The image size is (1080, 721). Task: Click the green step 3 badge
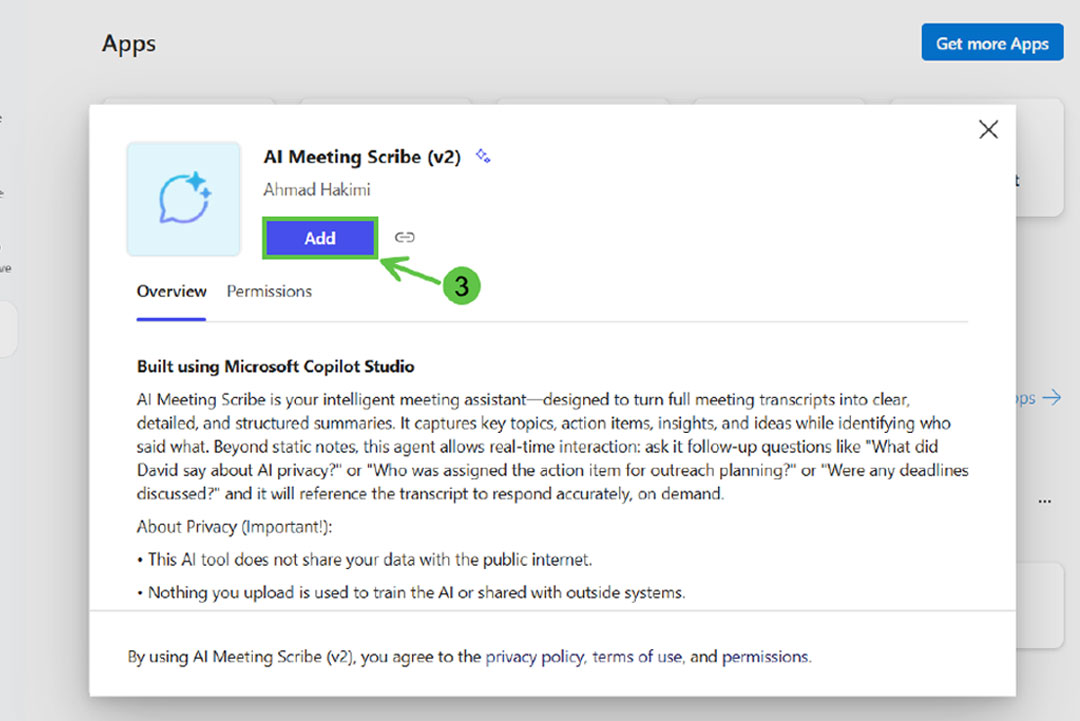461,286
